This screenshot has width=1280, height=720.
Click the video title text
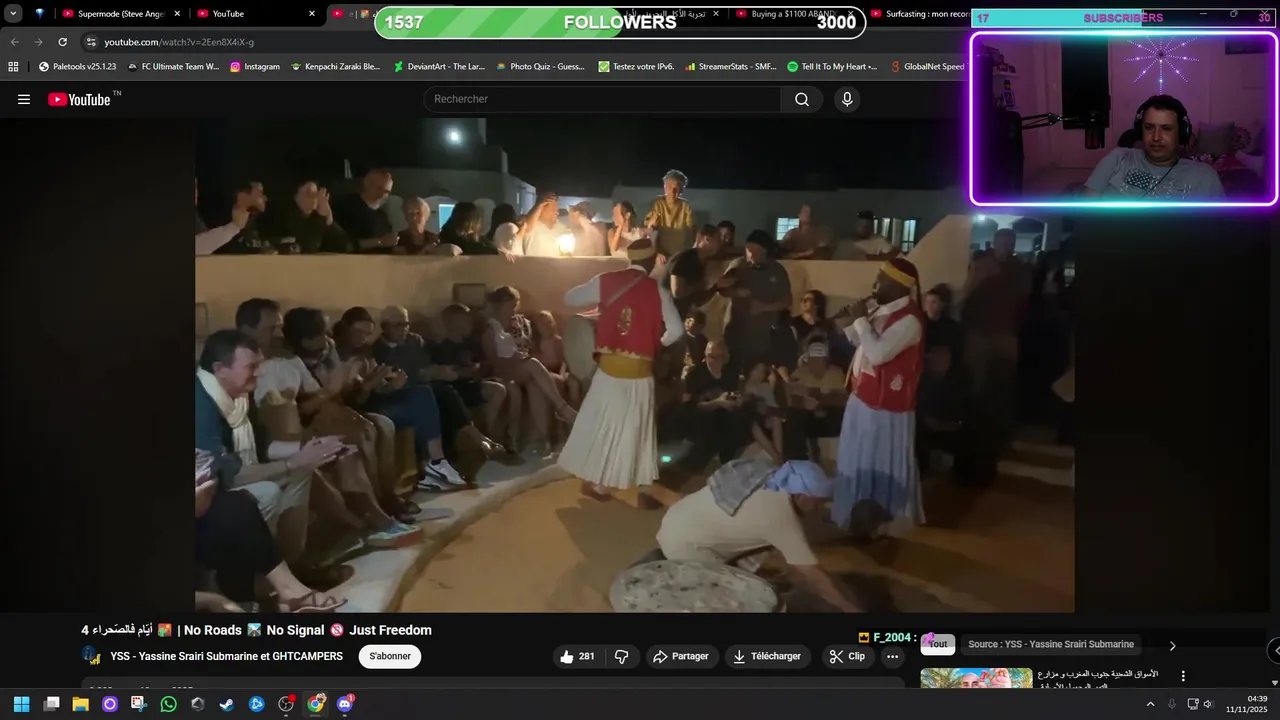(256, 630)
